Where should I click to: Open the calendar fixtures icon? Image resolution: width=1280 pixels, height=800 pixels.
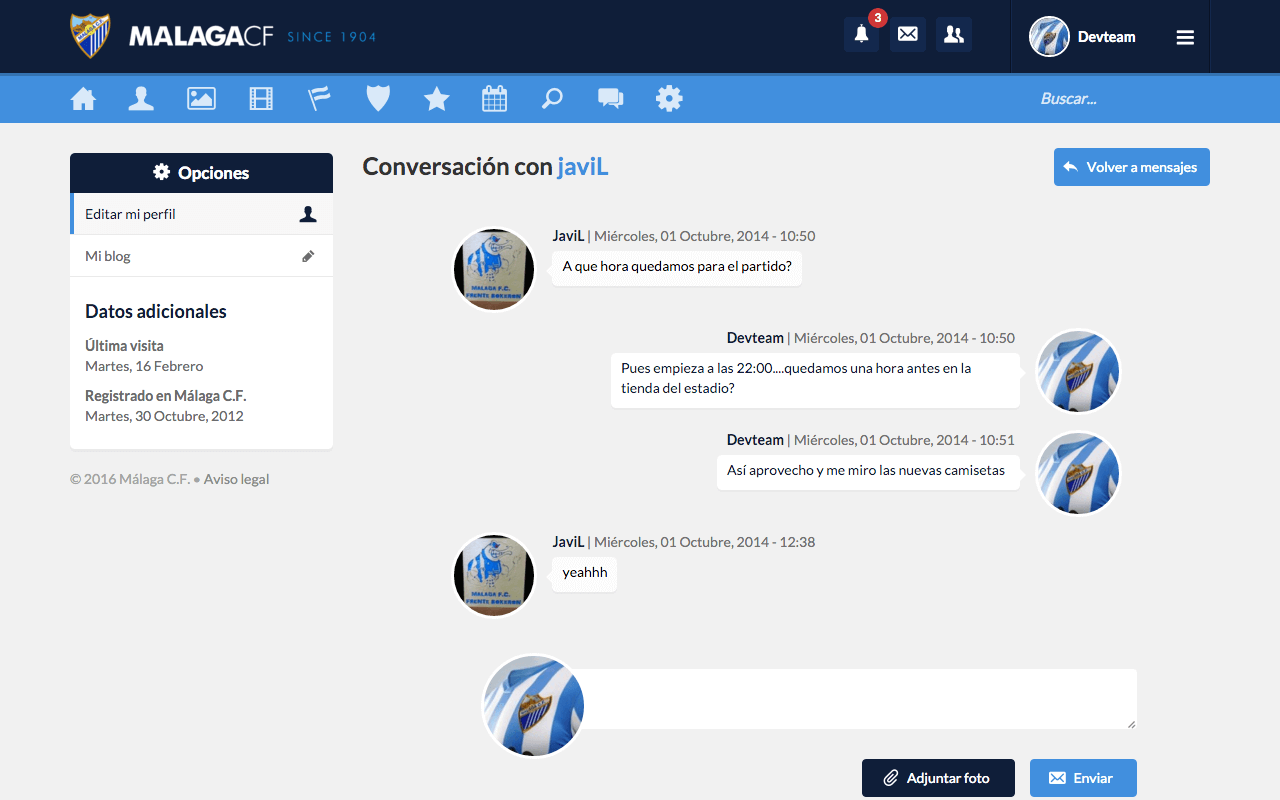point(494,98)
